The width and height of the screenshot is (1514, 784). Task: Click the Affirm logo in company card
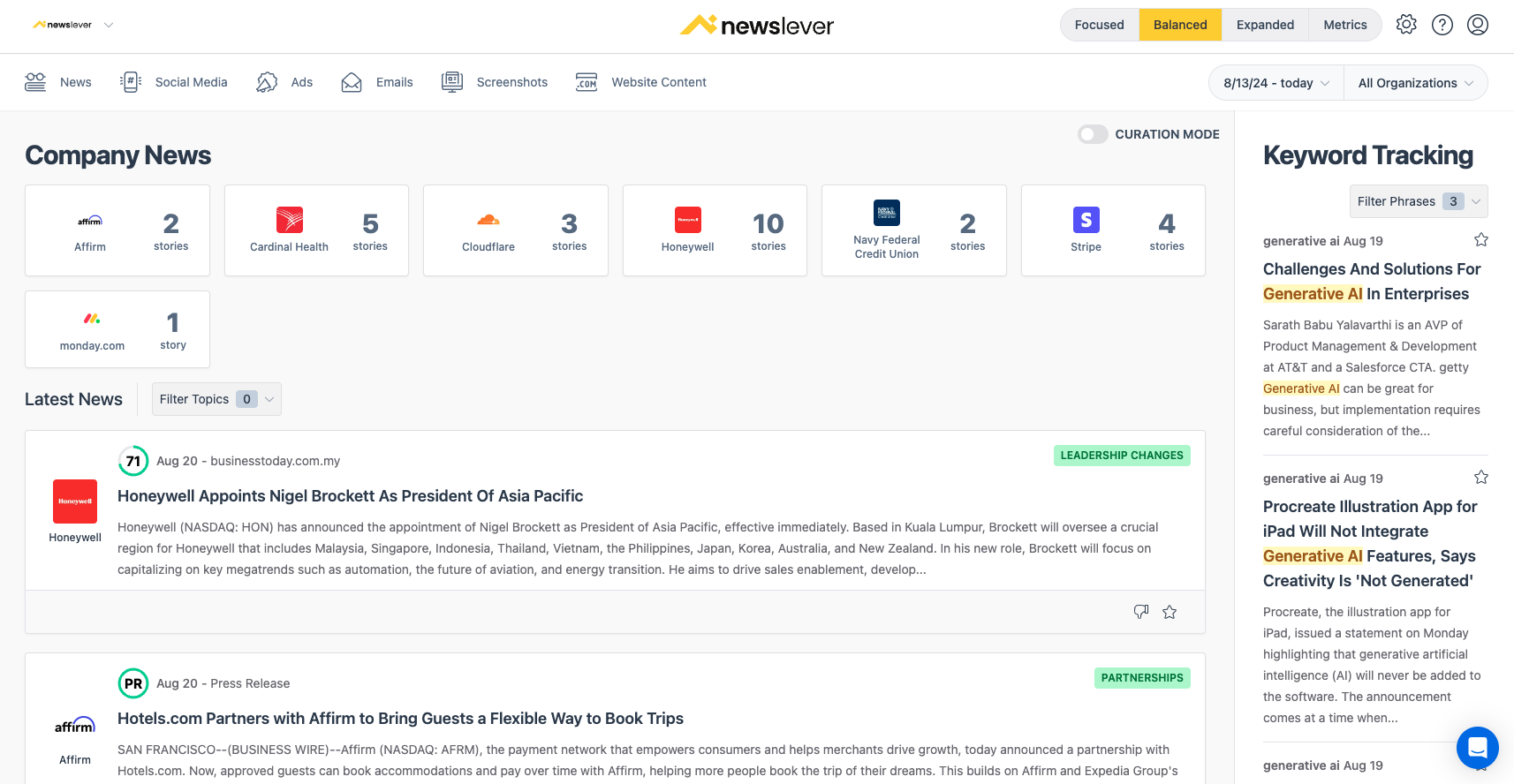[x=90, y=221]
